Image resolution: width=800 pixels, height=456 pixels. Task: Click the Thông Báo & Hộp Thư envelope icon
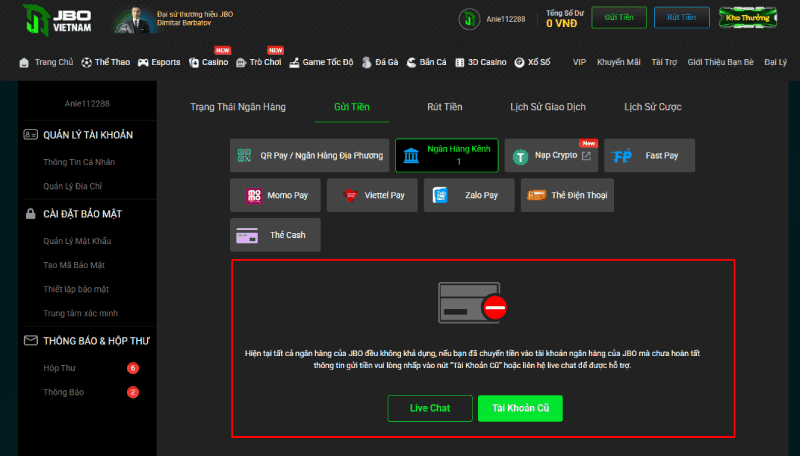31,340
